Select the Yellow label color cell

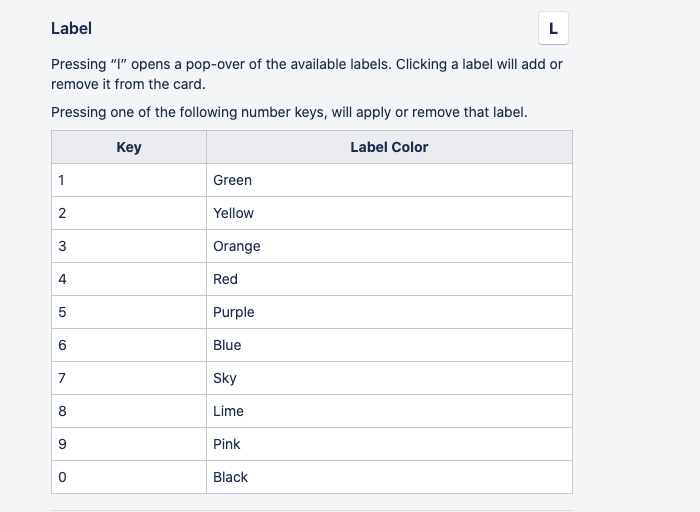tap(233, 213)
